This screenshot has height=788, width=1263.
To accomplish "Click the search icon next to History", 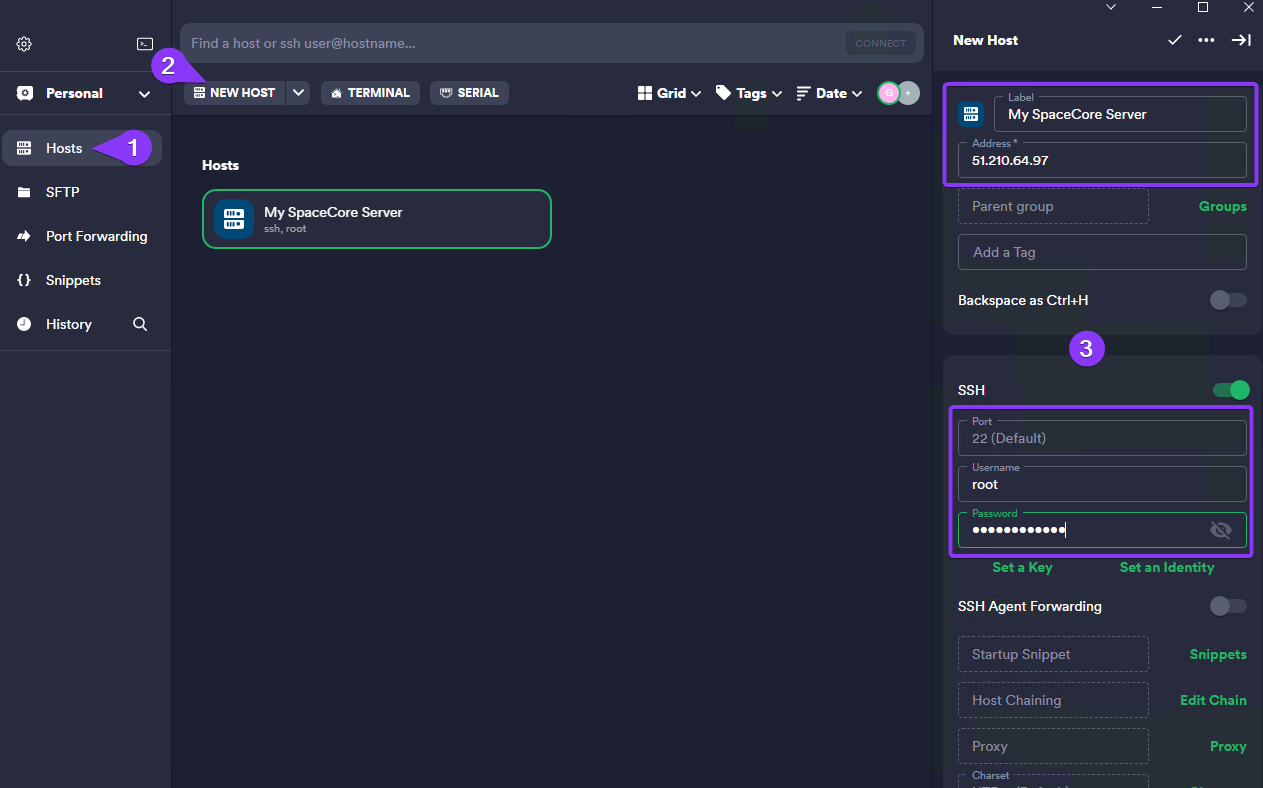I will point(140,324).
